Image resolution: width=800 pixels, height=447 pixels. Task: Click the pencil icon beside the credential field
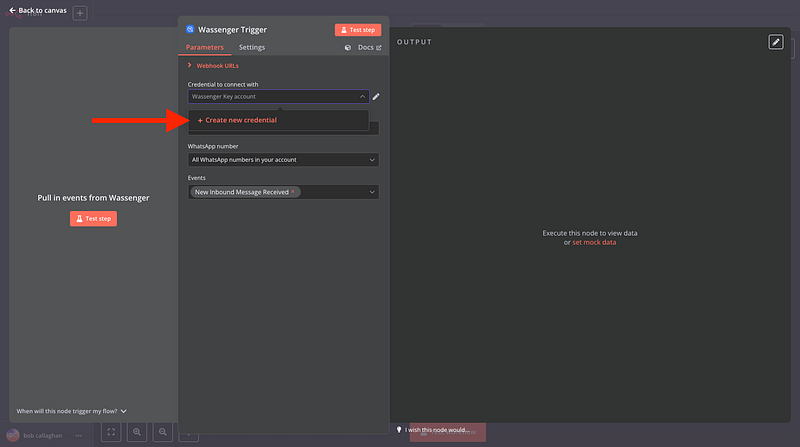pyautogui.click(x=376, y=97)
